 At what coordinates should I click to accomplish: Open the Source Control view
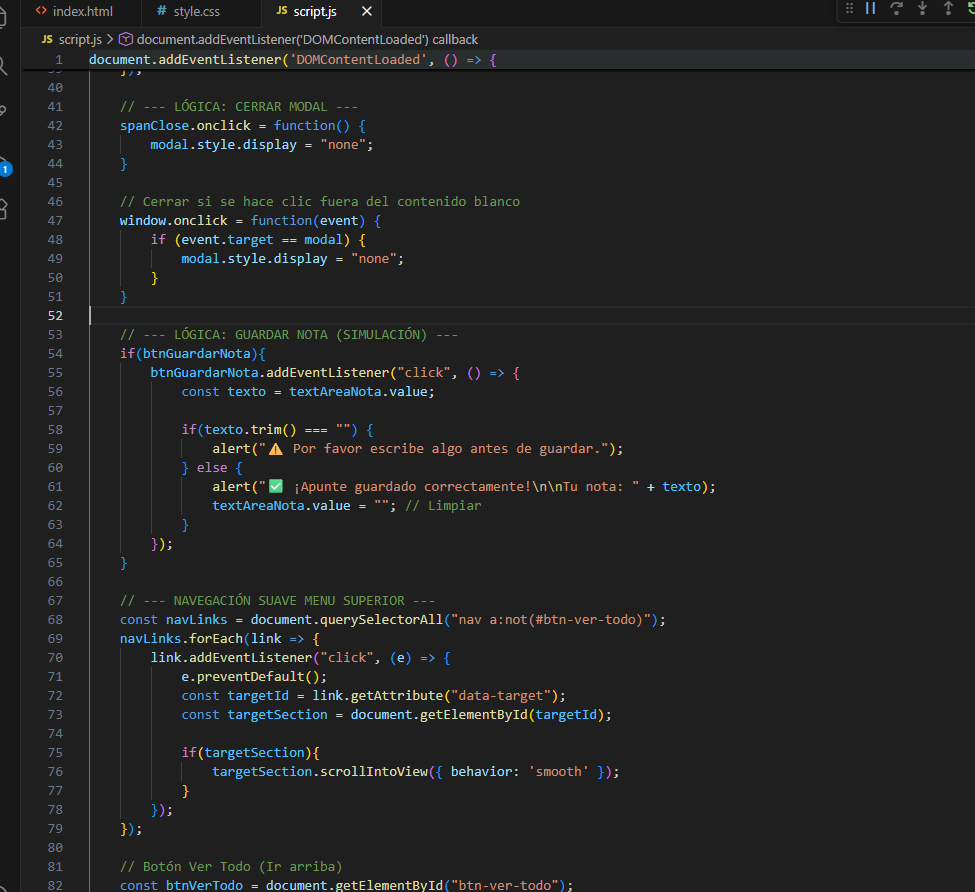click(3, 112)
